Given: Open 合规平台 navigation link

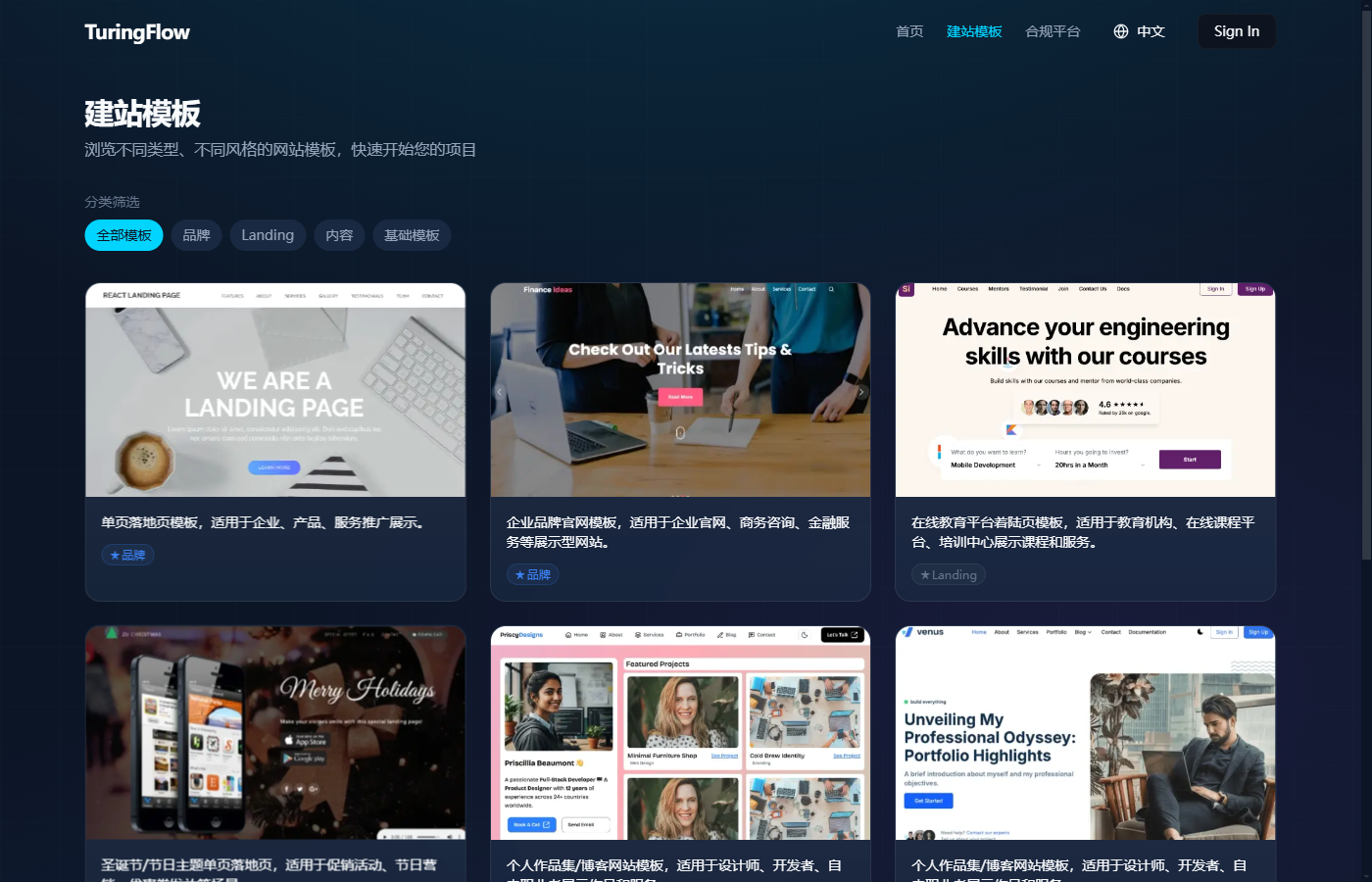Looking at the screenshot, I should pos(1052,31).
